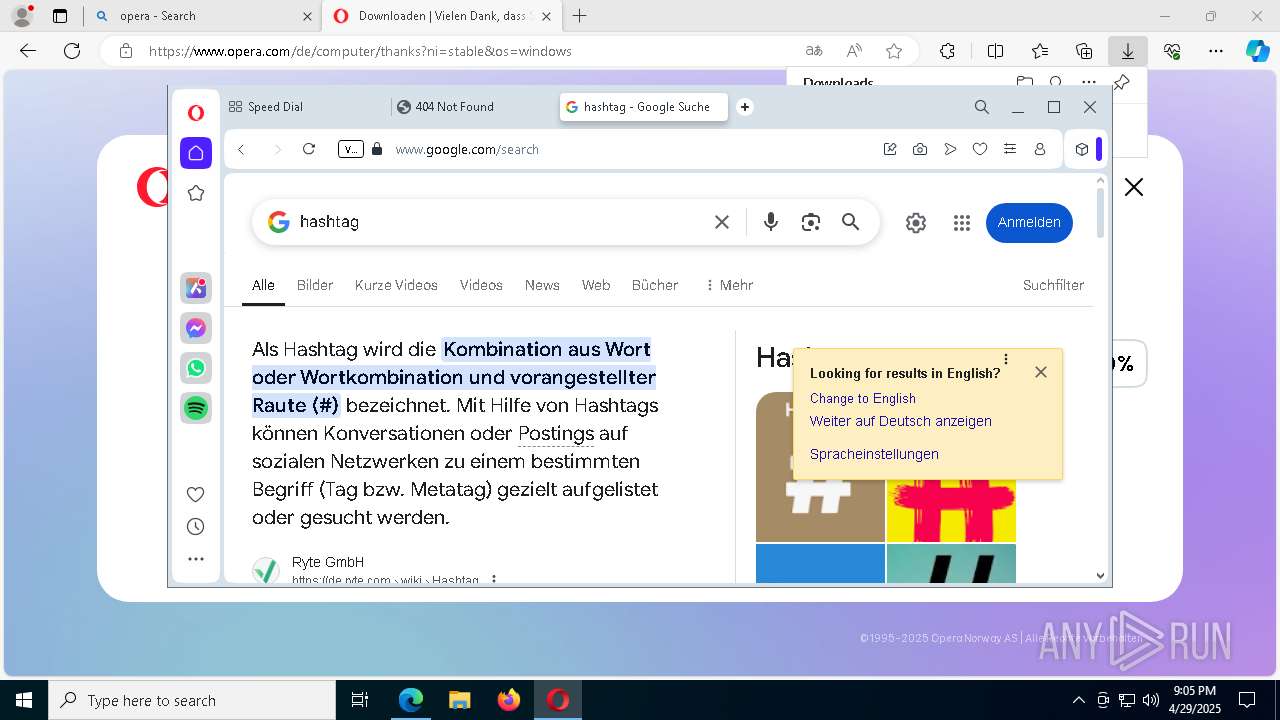Go back in Opera window
1280x720 pixels.
(241, 149)
